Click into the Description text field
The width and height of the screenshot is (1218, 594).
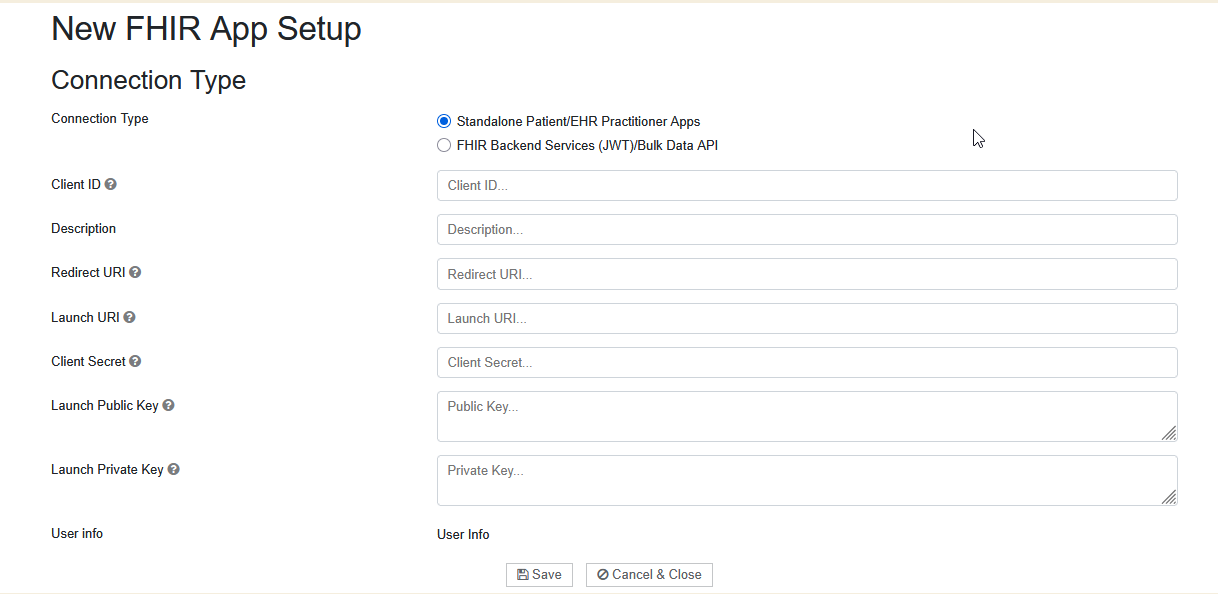(x=806, y=229)
